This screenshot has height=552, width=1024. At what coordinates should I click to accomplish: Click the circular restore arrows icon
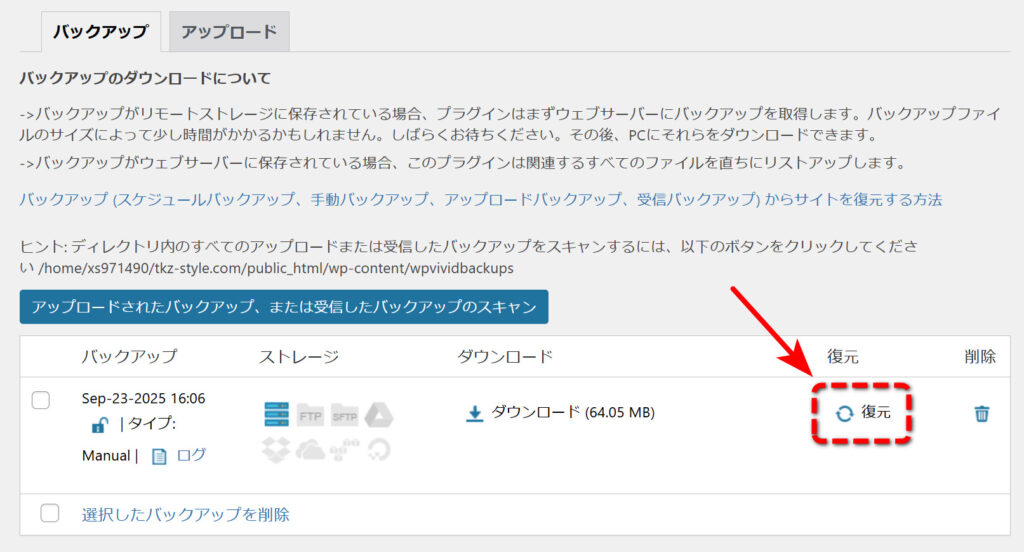click(x=844, y=413)
